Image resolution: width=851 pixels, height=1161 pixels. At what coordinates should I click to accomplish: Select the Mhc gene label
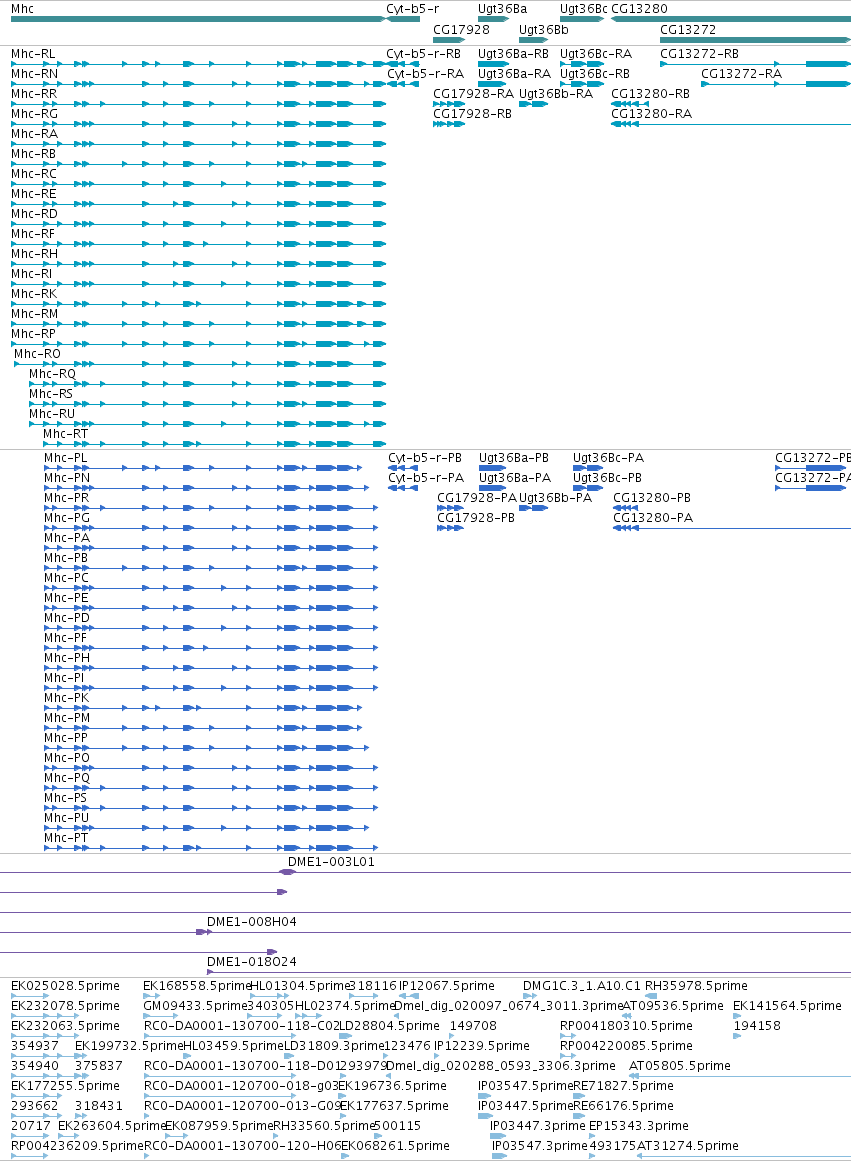[22, 9]
